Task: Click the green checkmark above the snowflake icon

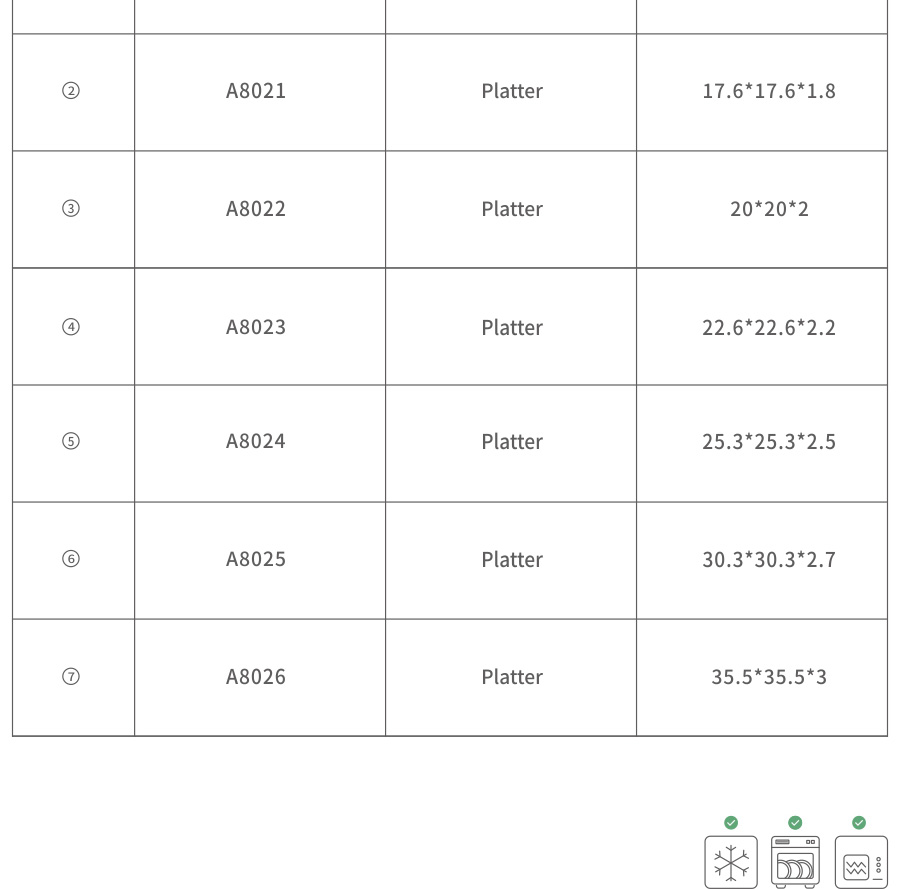Action: point(731,822)
